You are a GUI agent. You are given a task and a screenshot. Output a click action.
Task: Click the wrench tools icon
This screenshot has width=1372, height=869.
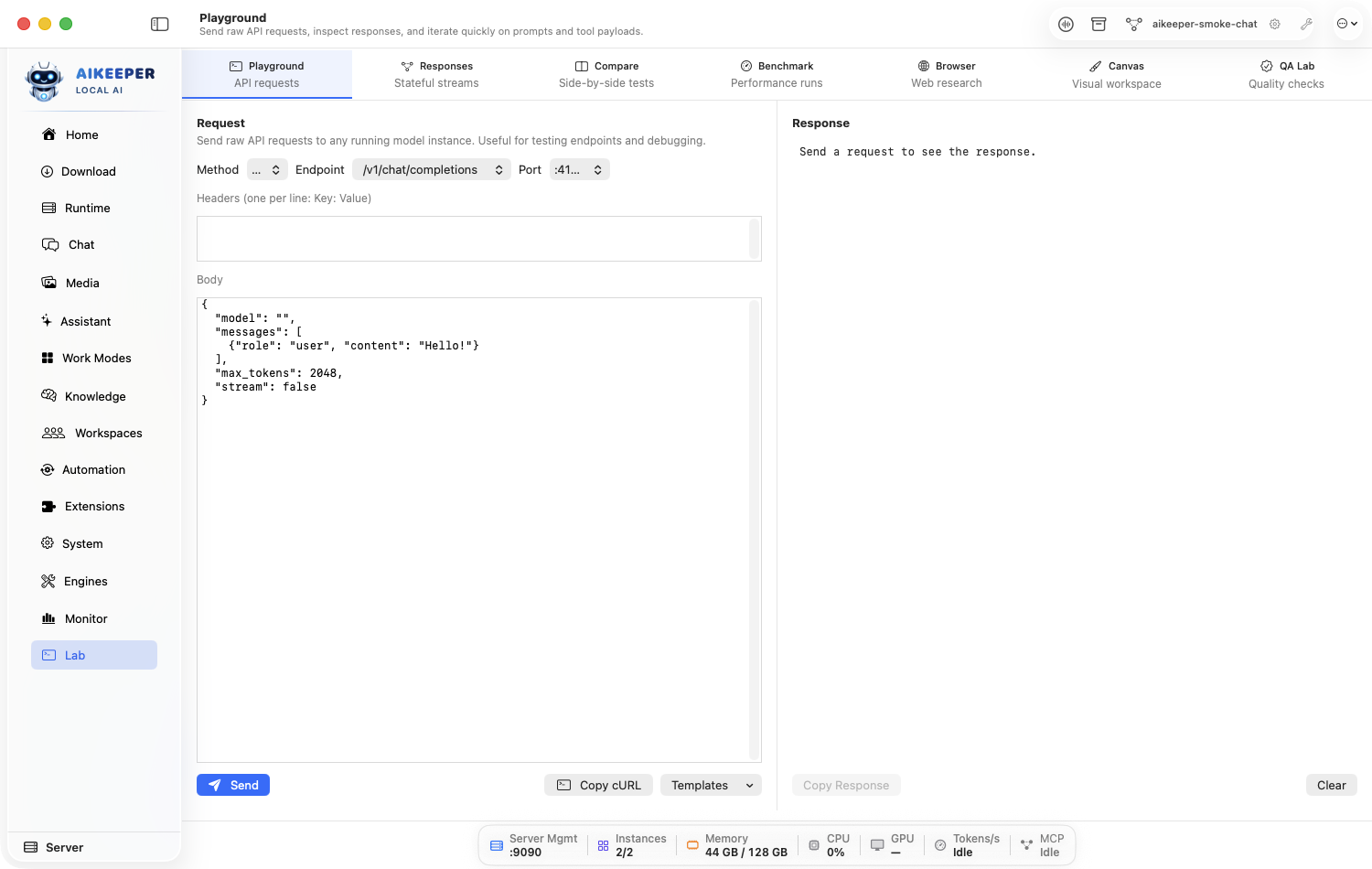pyautogui.click(x=1306, y=24)
